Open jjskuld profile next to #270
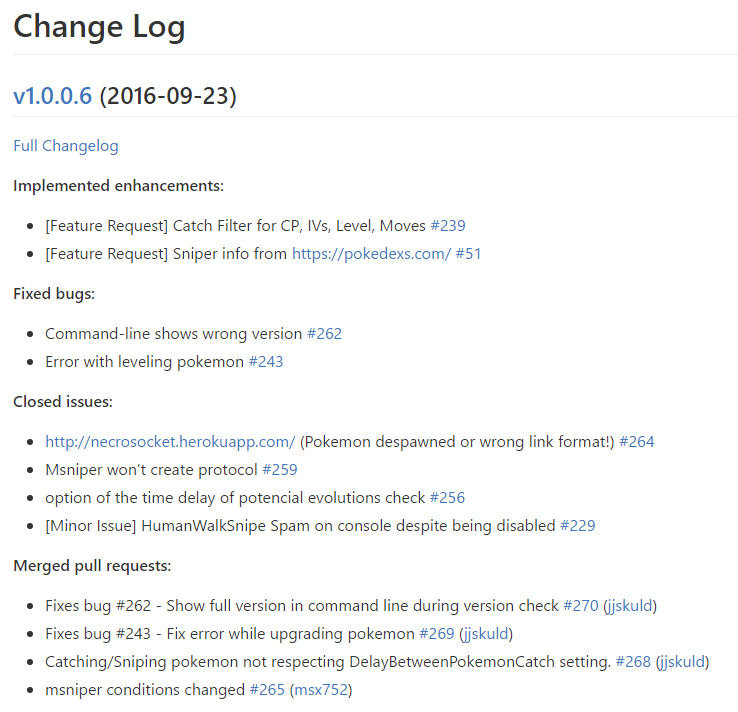 point(630,606)
